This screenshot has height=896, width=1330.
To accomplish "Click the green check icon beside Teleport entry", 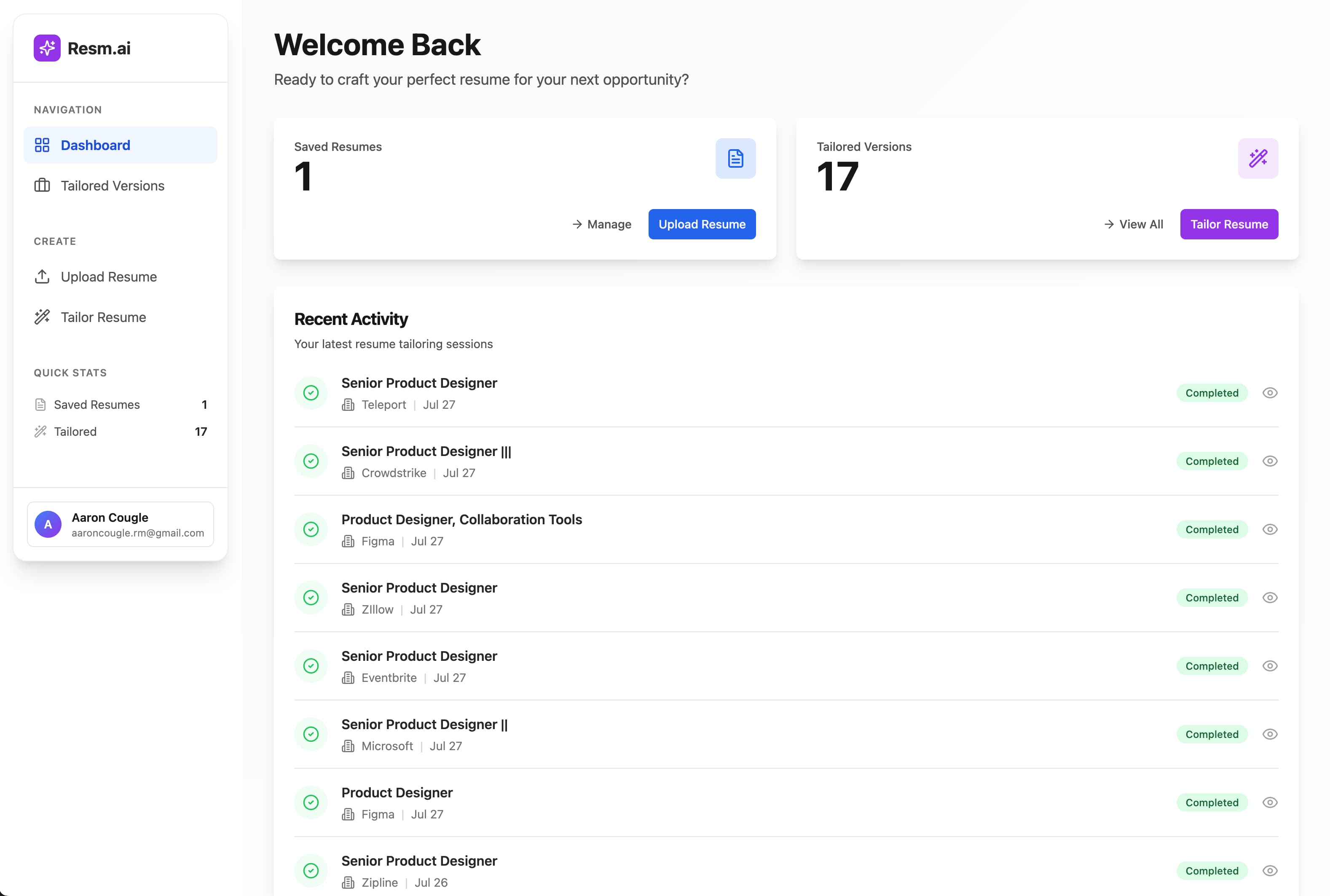I will (311, 393).
